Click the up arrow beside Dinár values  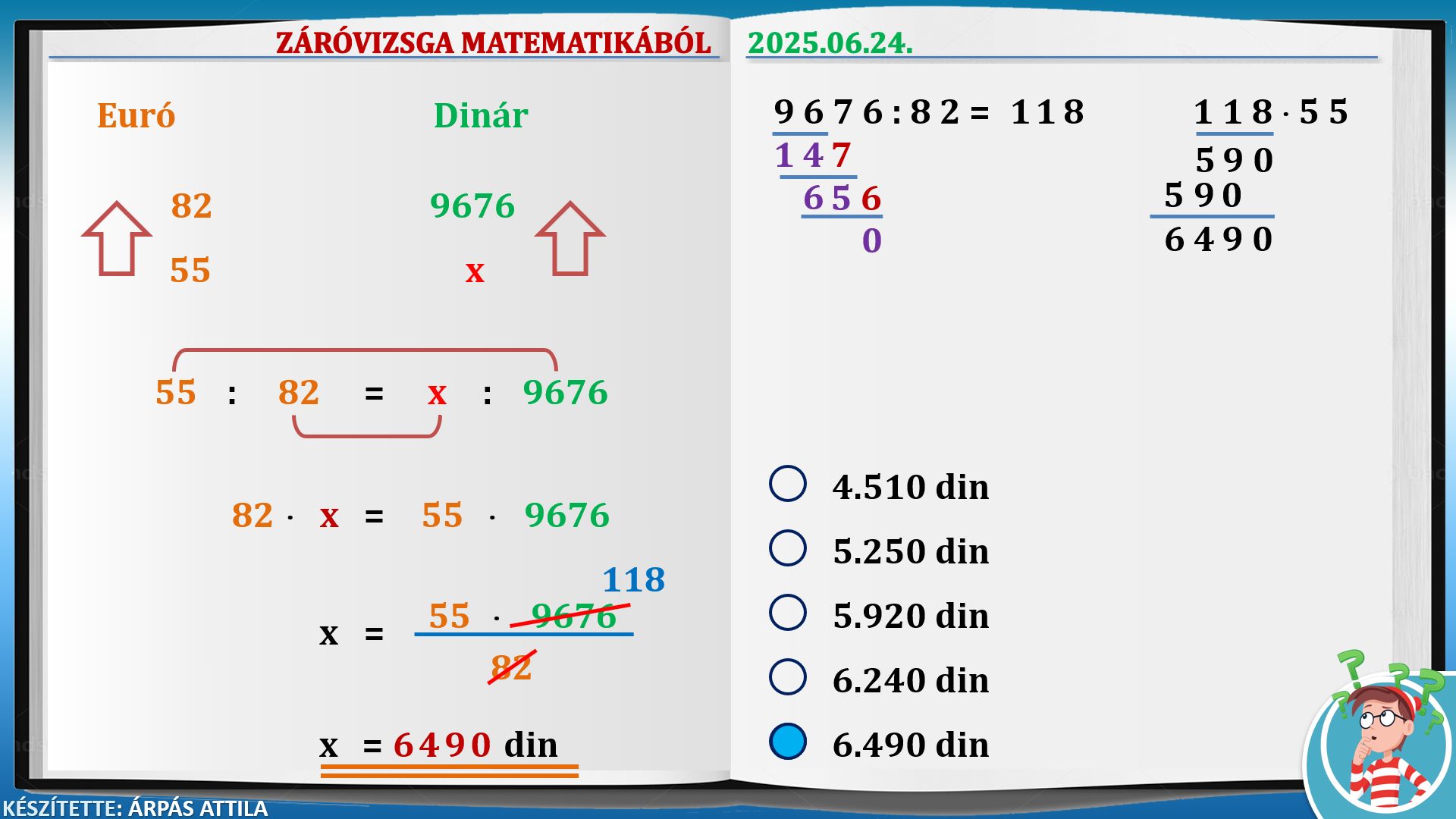[x=570, y=238]
